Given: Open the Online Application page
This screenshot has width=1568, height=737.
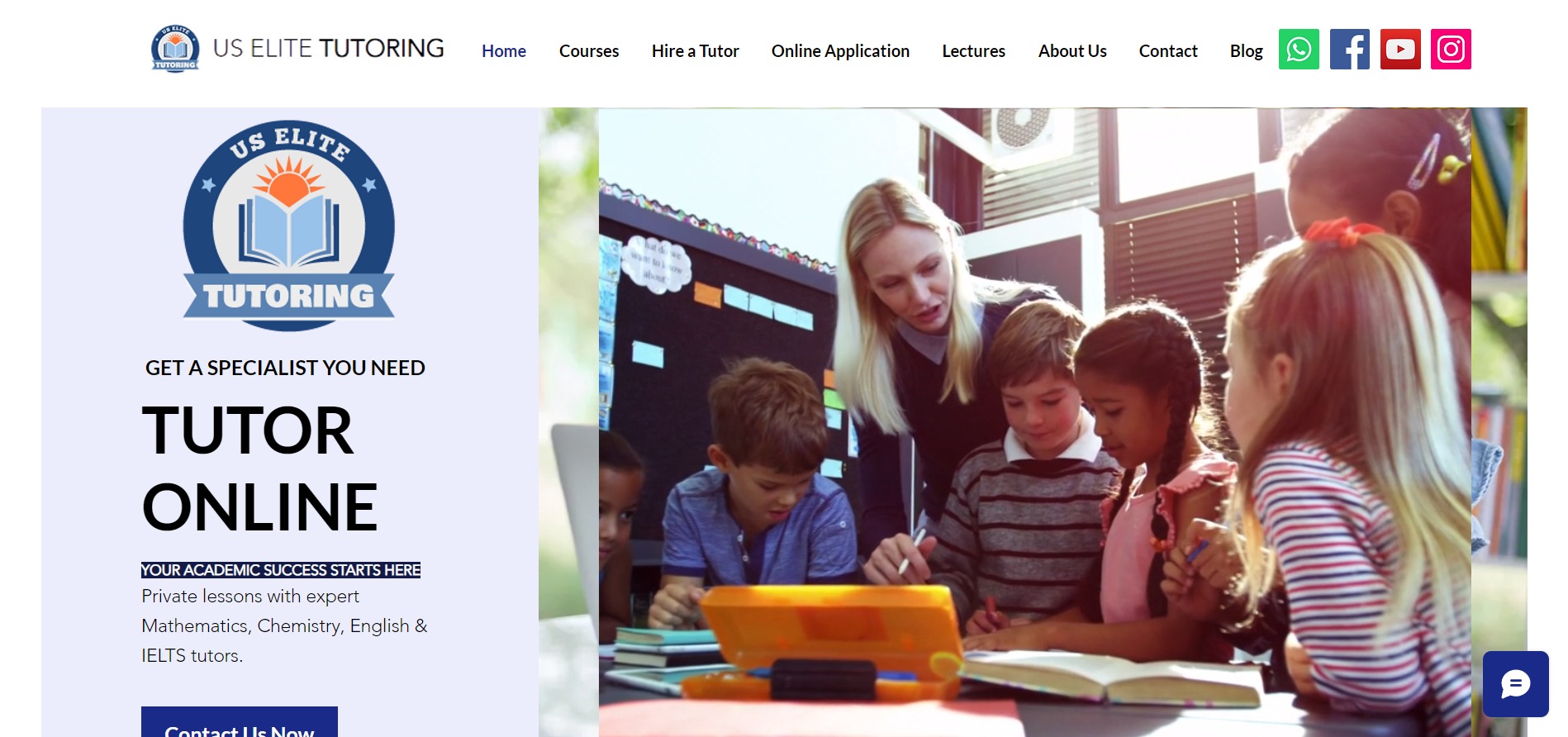Looking at the screenshot, I should point(840,51).
